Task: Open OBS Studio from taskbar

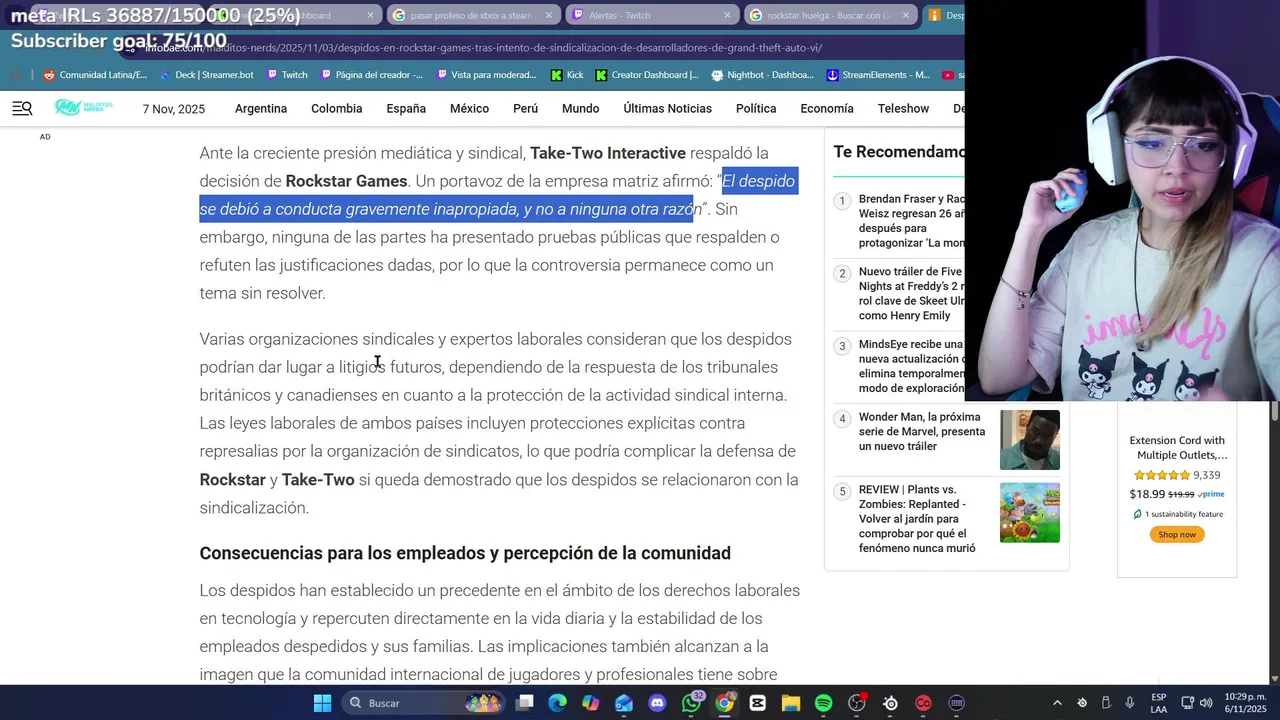Action: click(x=857, y=703)
